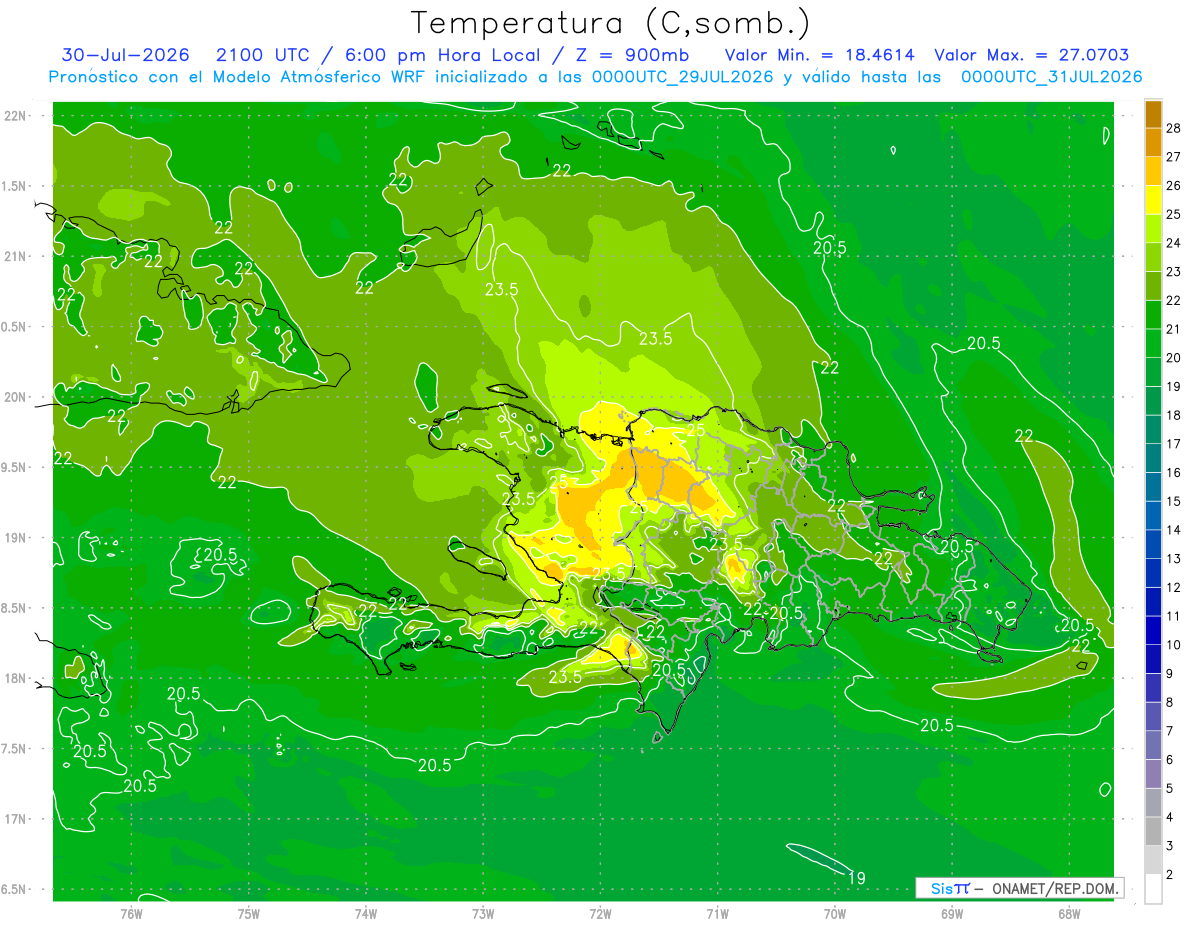This screenshot has width=1200, height=927.
Task: Click the latitude axis label "20N"
Action: (x=16, y=397)
